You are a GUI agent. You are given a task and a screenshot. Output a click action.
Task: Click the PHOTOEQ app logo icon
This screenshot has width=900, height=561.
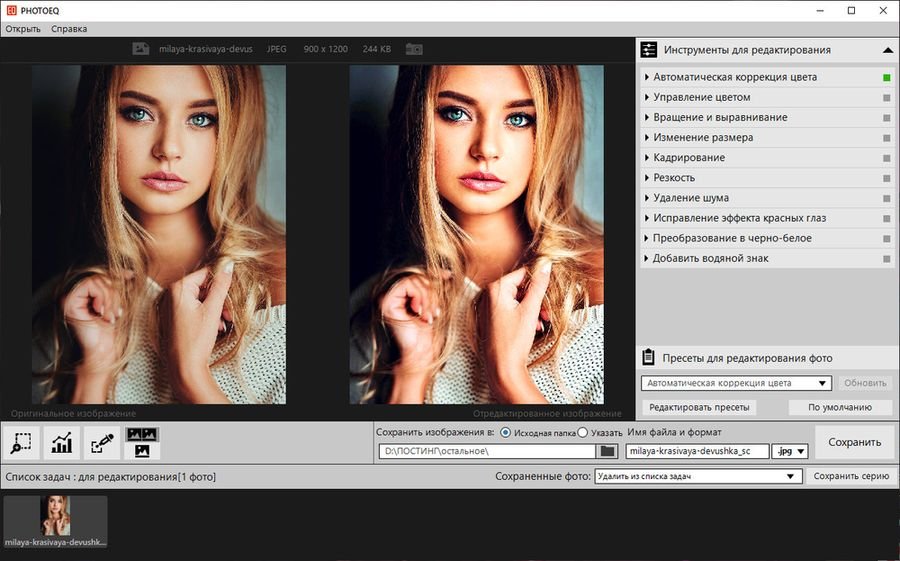pyautogui.click(x=11, y=10)
